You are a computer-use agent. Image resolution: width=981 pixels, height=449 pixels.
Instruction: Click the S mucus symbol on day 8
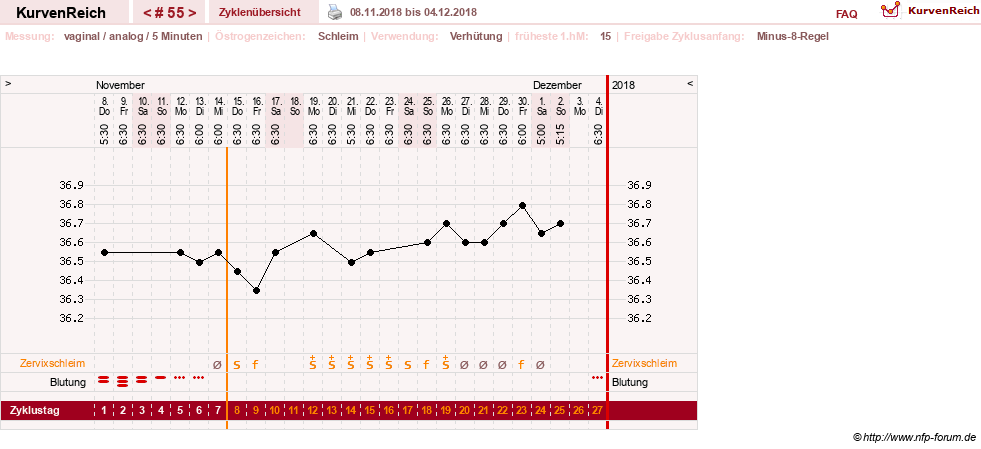(x=236, y=365)
